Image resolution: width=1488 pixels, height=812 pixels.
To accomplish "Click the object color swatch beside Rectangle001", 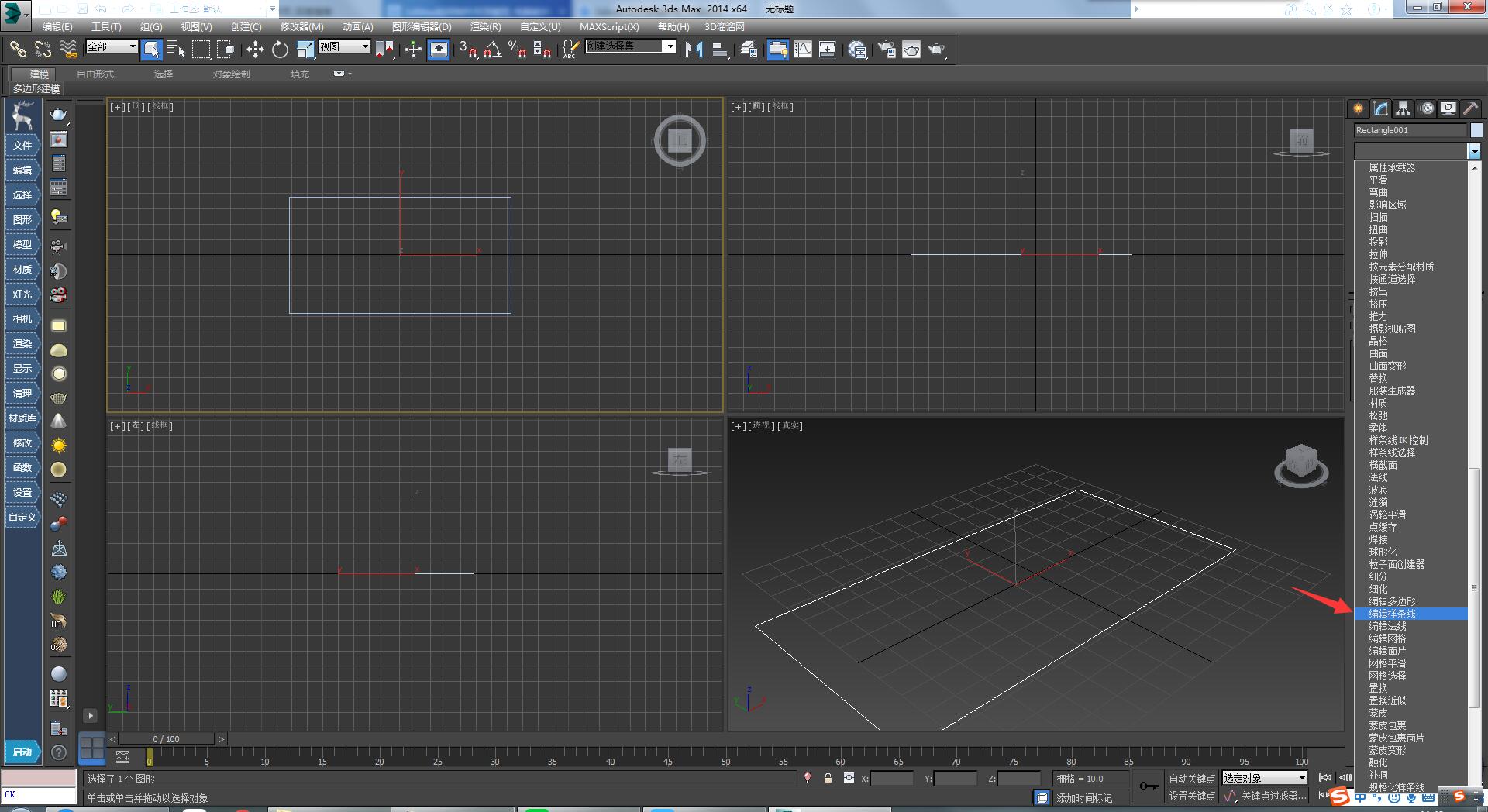I will pos(1476,130).
